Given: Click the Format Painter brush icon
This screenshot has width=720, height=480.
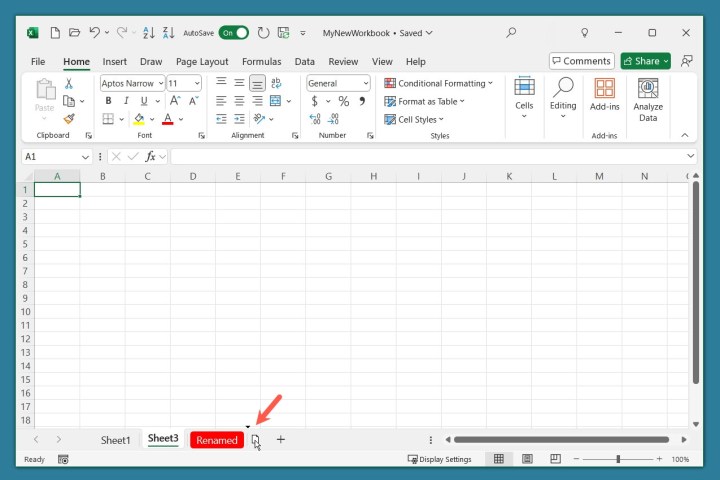Looking at the screenshot, I should point(68,119).
